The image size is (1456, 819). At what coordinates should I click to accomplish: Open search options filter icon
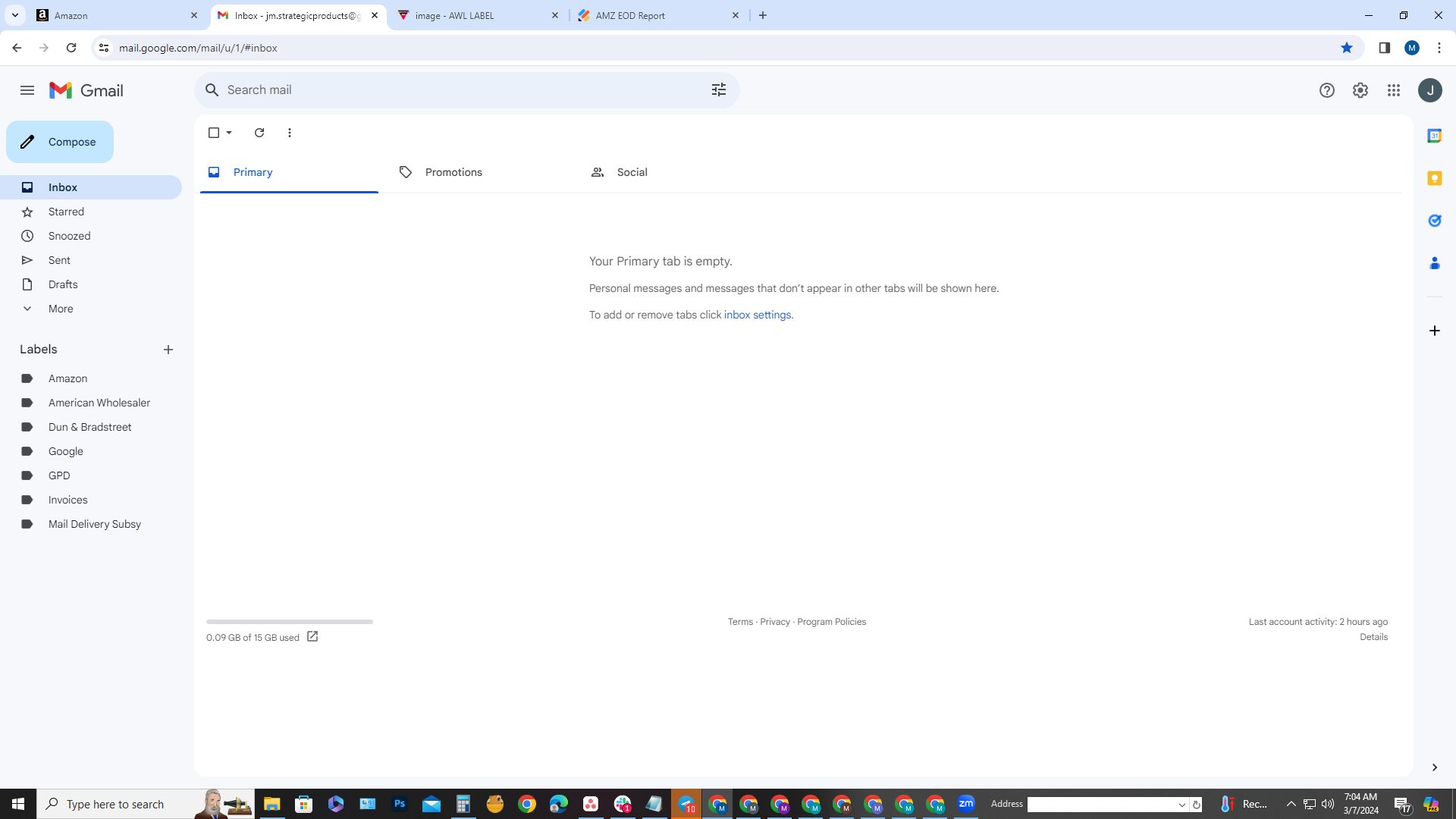click(x=719, y=90)
